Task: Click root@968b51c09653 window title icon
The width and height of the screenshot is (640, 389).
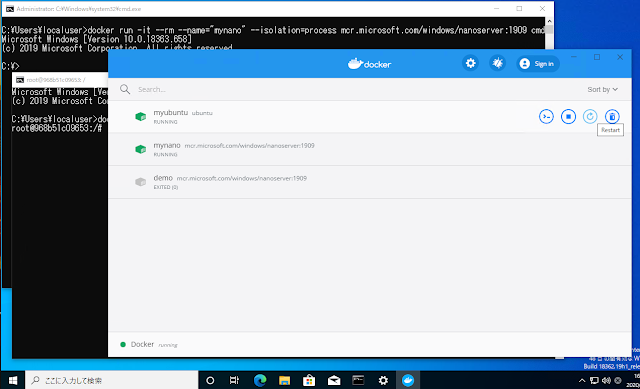Action: tap(20, 80)
